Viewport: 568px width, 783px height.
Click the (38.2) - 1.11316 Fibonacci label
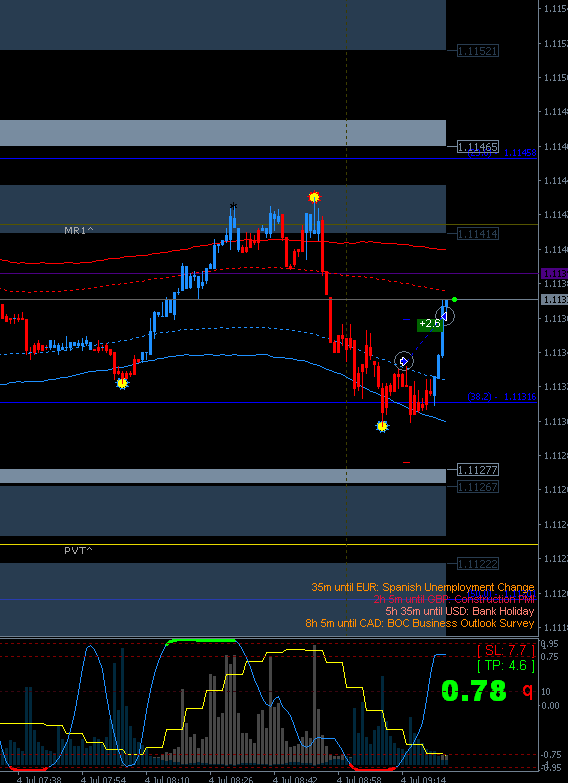pos(502,397)
